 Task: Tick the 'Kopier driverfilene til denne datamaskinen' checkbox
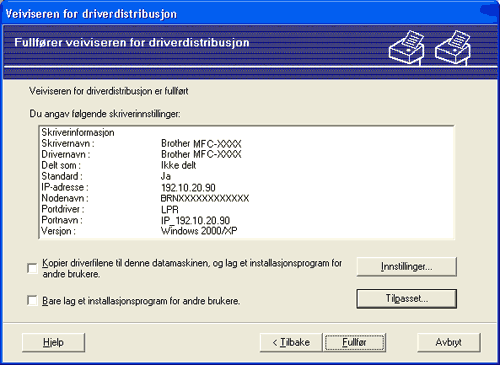coord(32,268)
